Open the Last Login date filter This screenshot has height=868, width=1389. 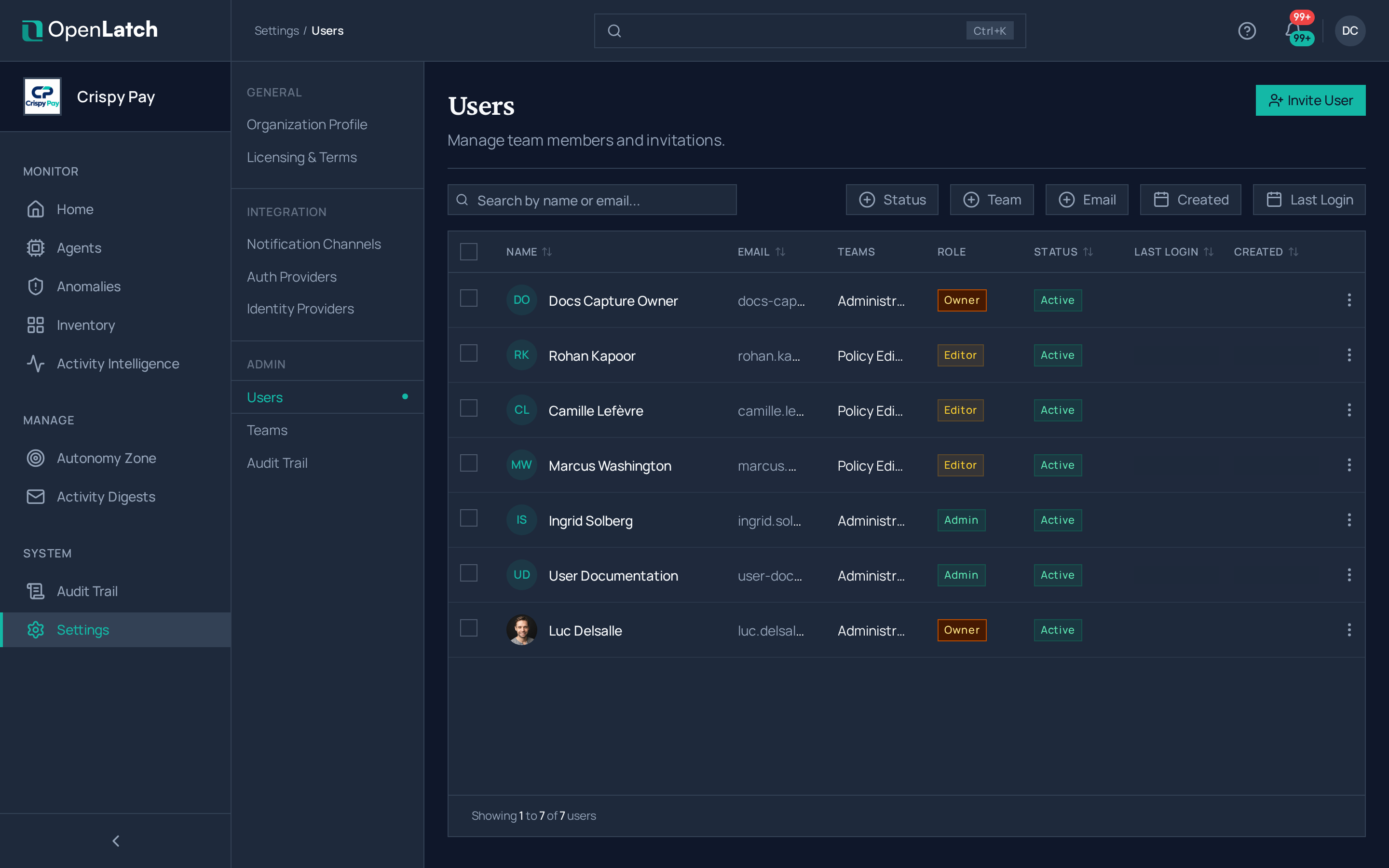coord(1309,200)
